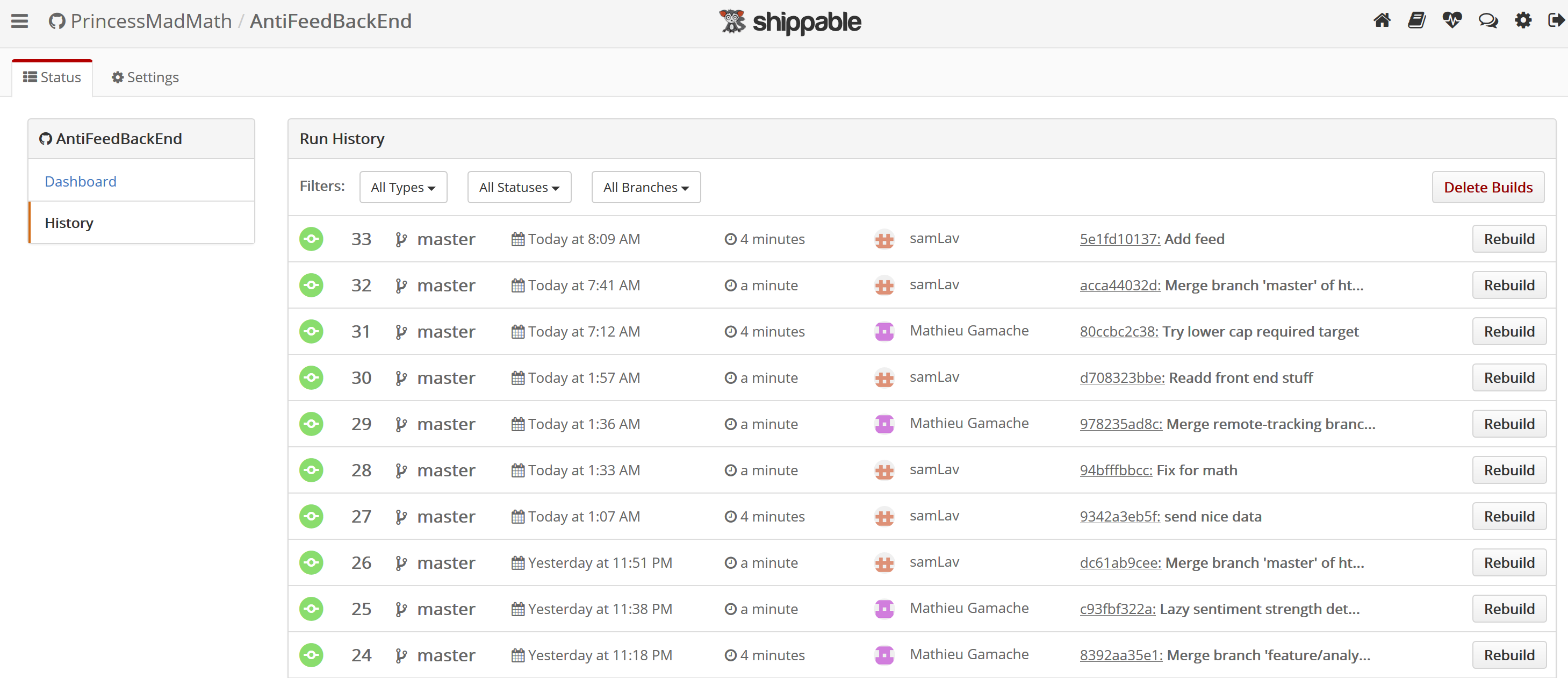The height and width of the screenshot is (678, 1568).
Task: Rebuild build number 31
Action: (1508, 331)
